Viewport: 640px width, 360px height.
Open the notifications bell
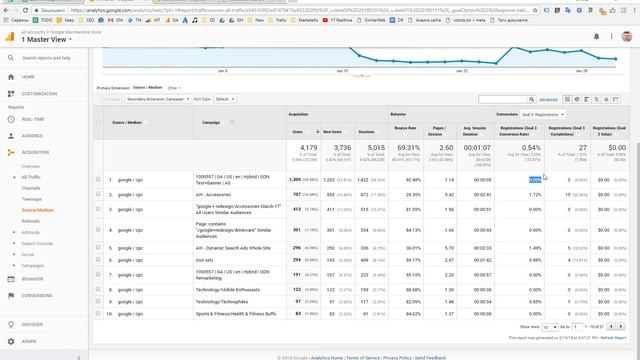[x=596, y=36]
